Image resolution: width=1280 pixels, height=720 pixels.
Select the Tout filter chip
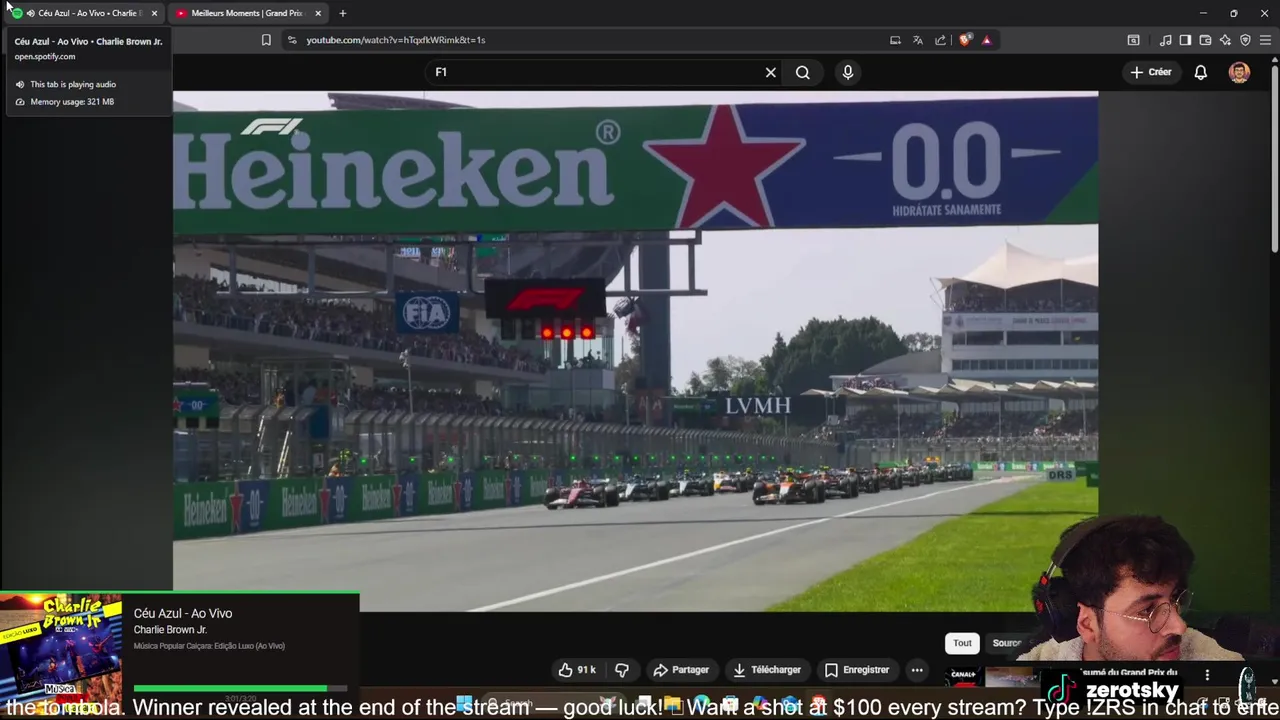(962, 643)
